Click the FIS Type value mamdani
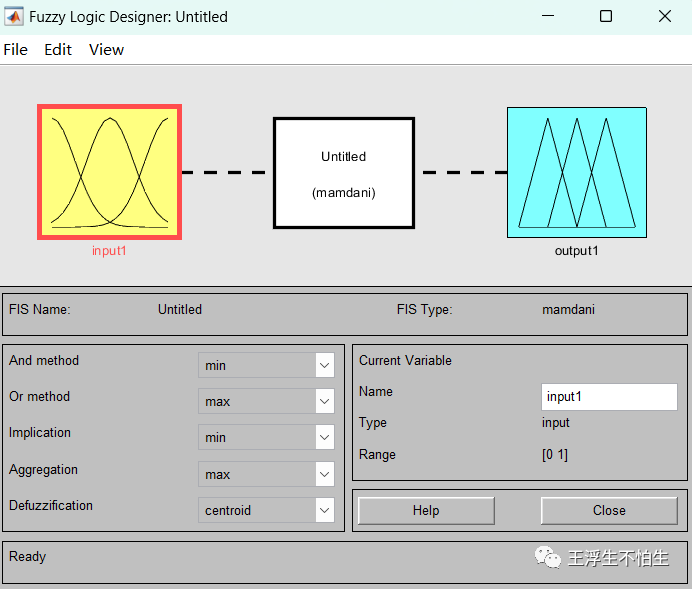The width and height of the screenshot is (692, 589). [568, 310]
